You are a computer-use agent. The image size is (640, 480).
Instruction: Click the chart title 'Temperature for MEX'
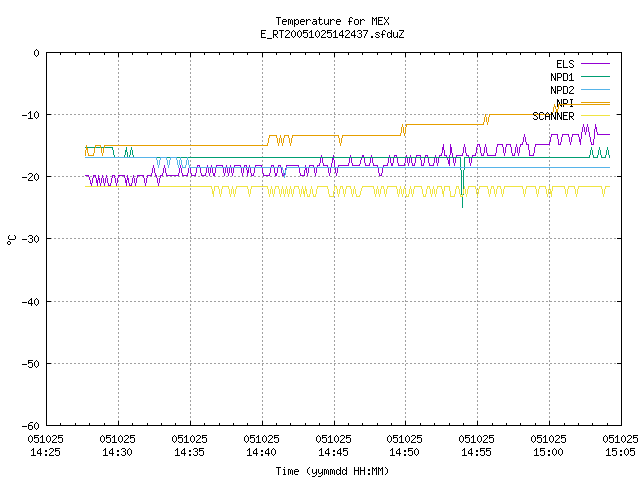tap(332, 21)
